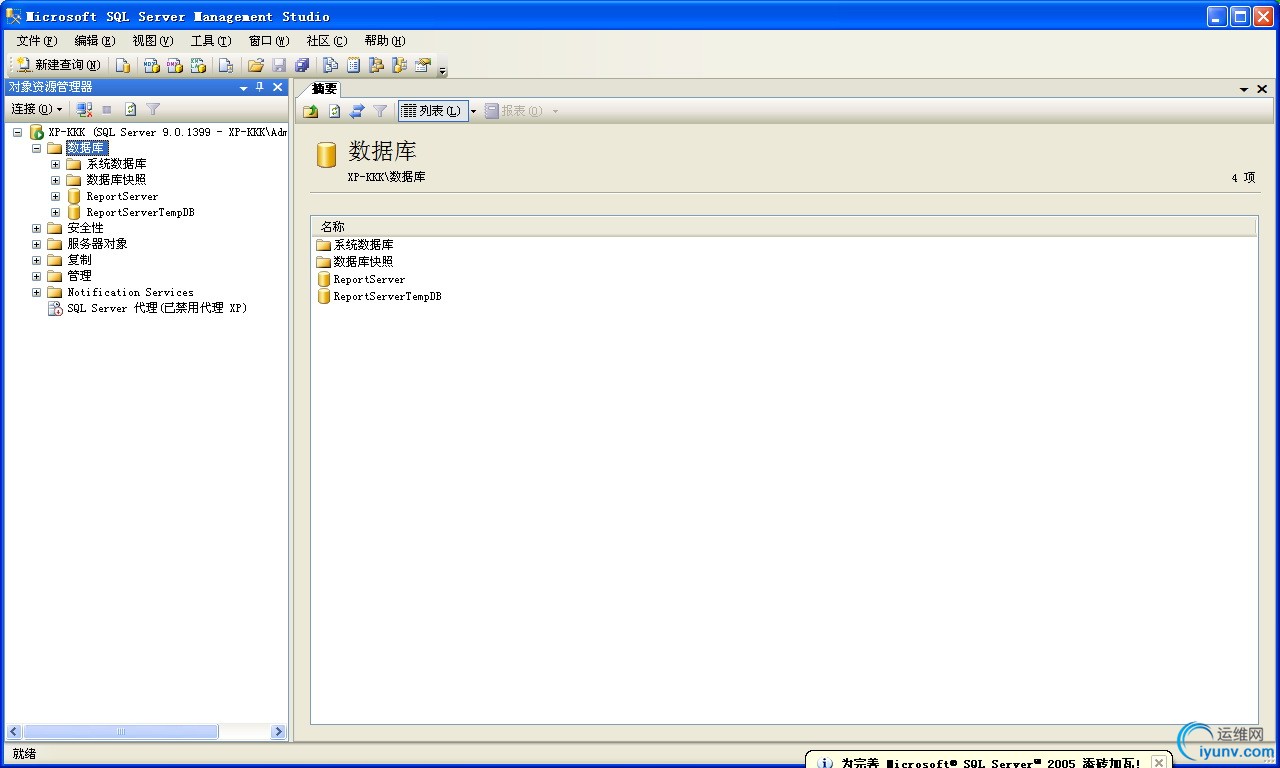Expand the 复制 folder
The width and height of the screenshot is (1280, 768).
[x=37, y=260]
